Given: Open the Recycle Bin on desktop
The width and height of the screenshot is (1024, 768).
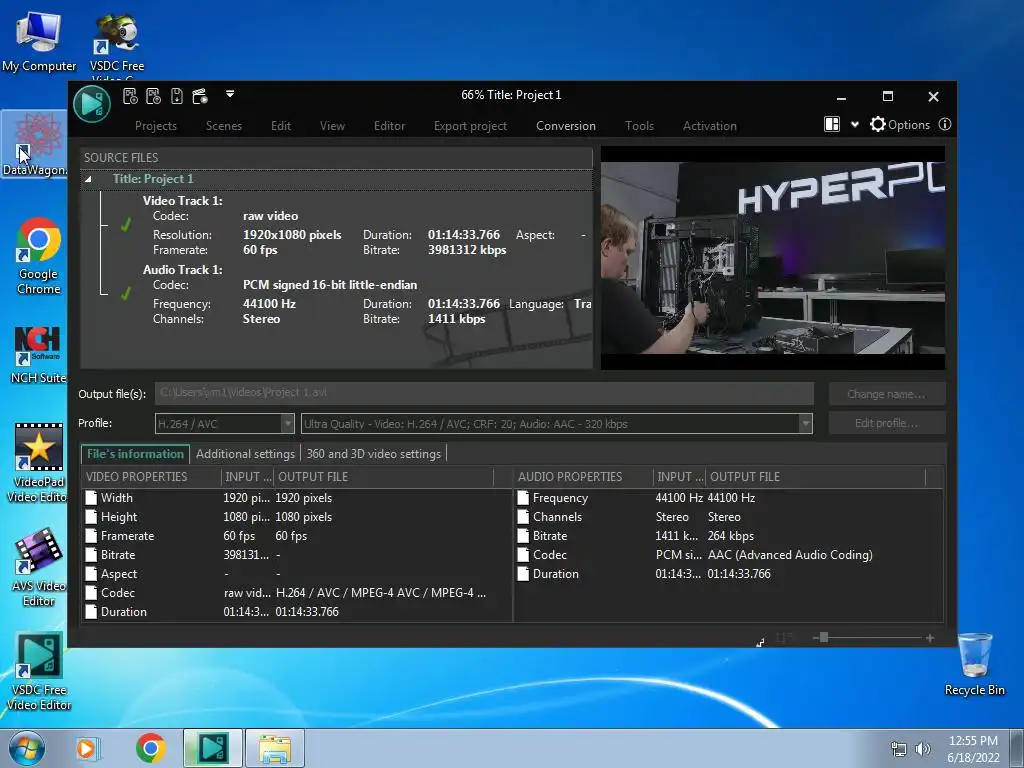Looking at the screenshot, I should [x=974, y=664].
